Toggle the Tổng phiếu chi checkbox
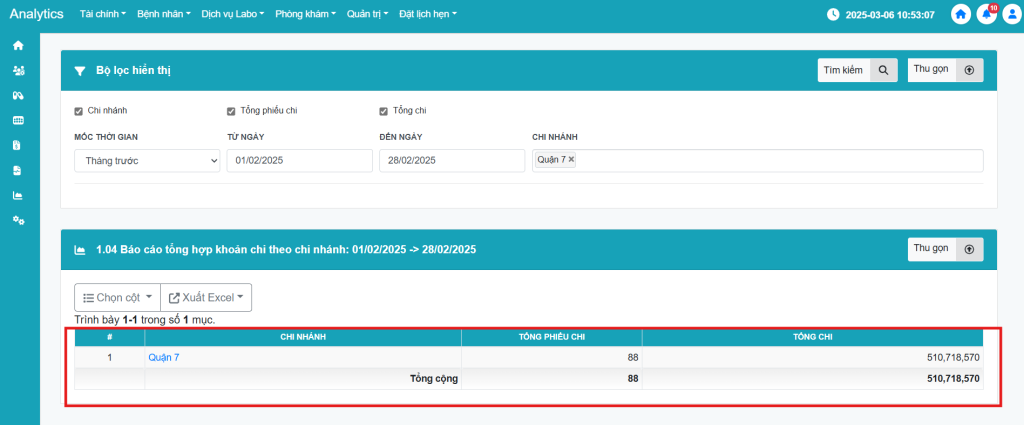Viewport: 1024px width, 425px height. point(231,110)
